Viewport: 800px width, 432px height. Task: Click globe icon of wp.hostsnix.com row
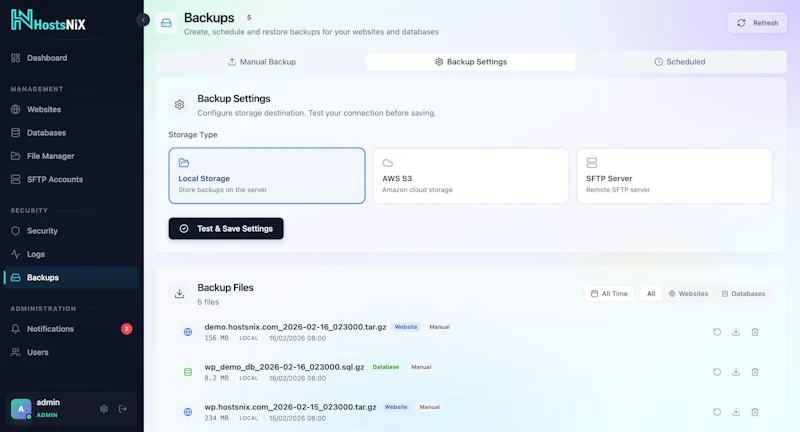point(188,412)
